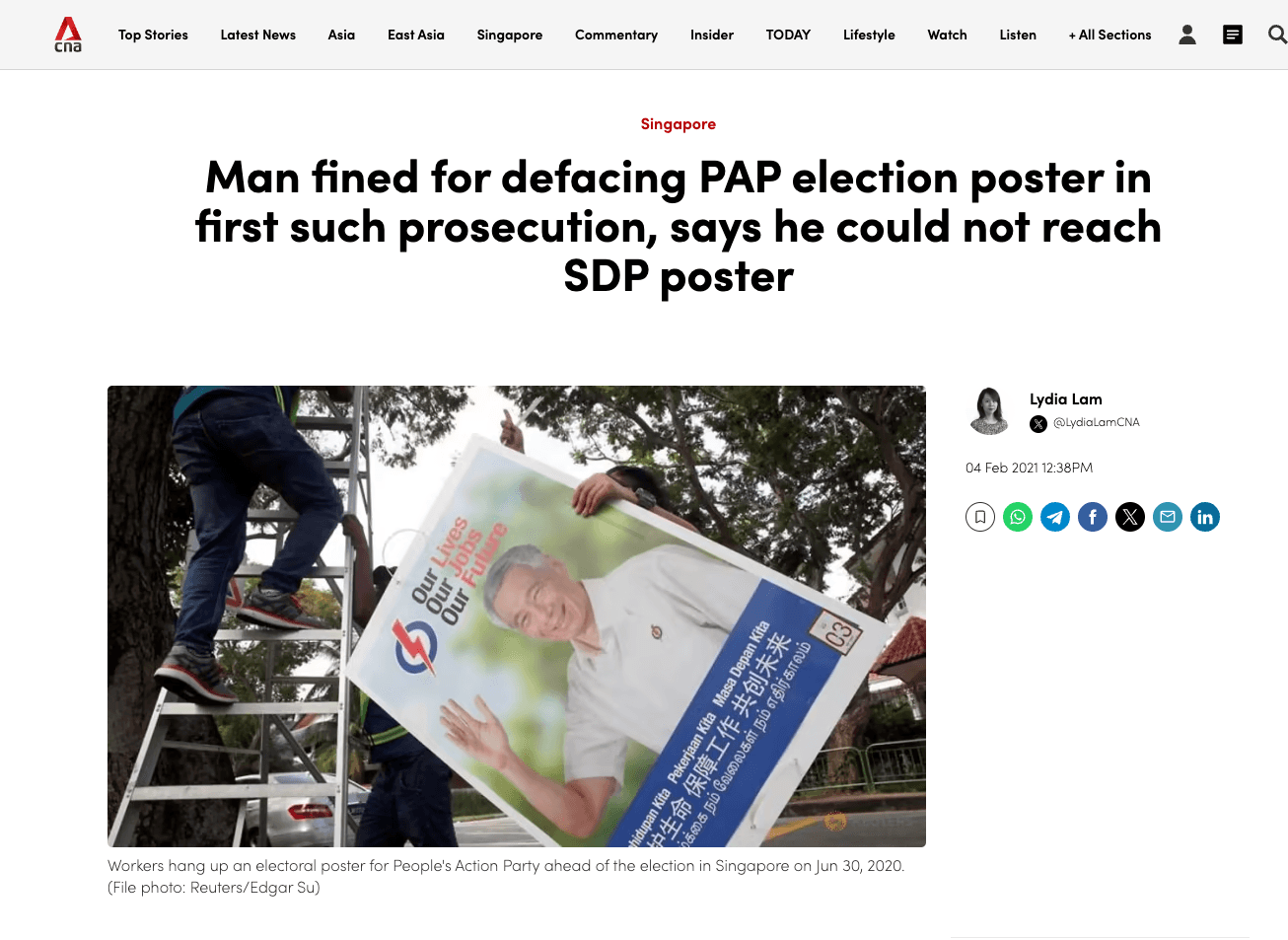Click the election poster article photo
This screenshot has width=1288, height=940.
tap(517, 616)
